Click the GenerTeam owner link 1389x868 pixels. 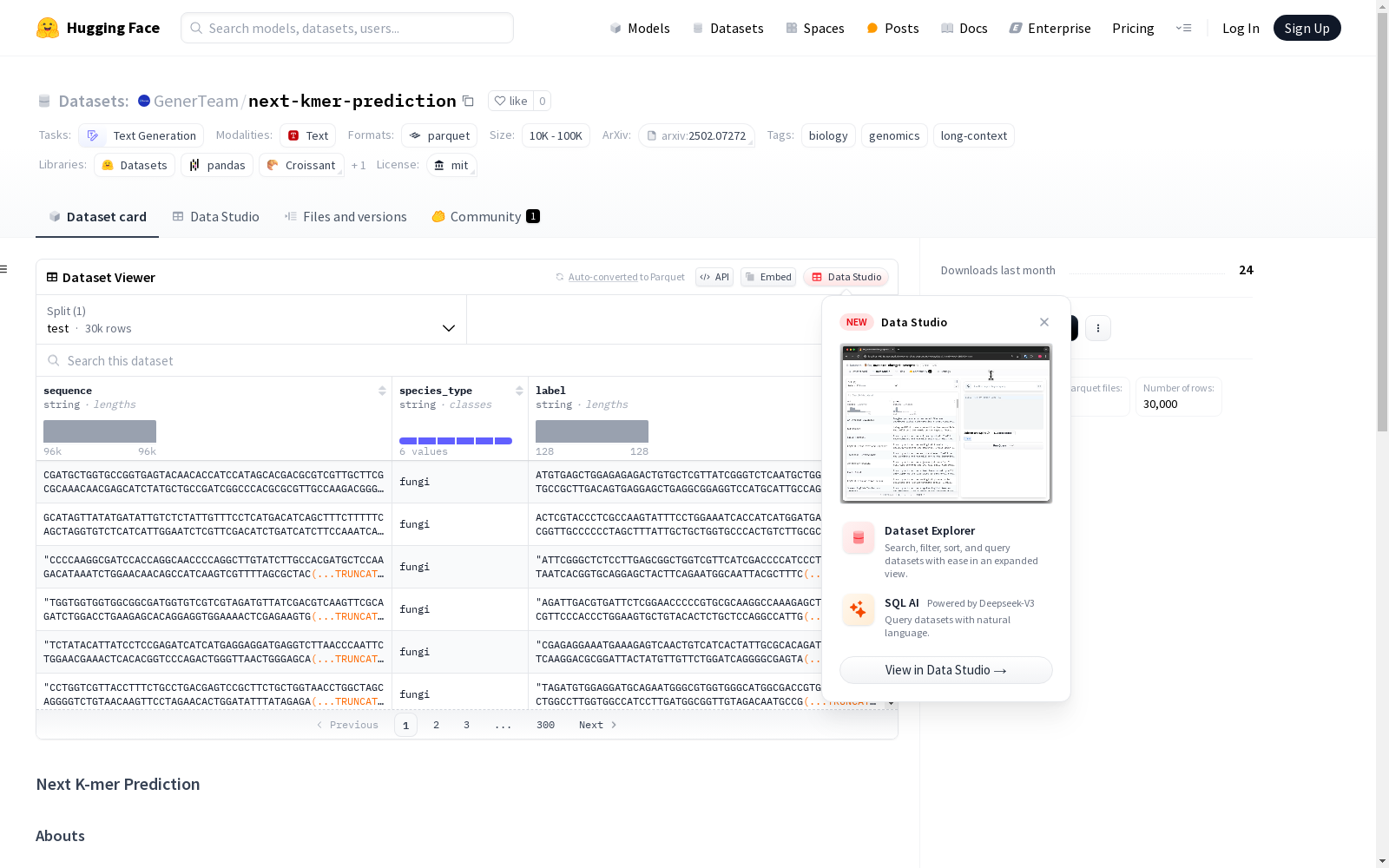pyautogui.click(x=196, y=101)
